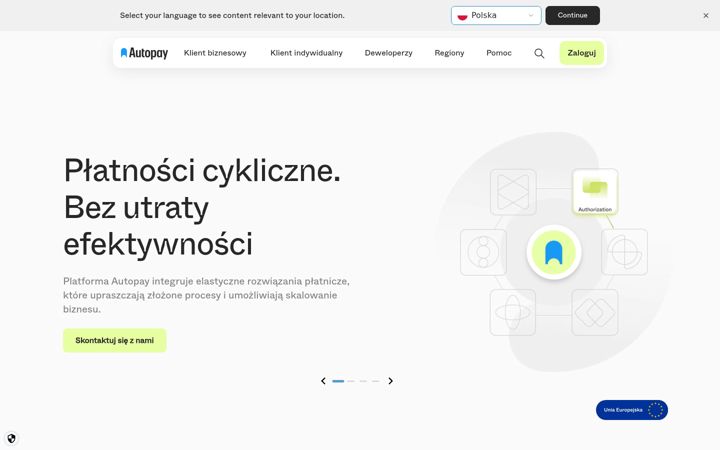Click the Zaloguj button
Screen dimensions: 720x450
[581, 53]
